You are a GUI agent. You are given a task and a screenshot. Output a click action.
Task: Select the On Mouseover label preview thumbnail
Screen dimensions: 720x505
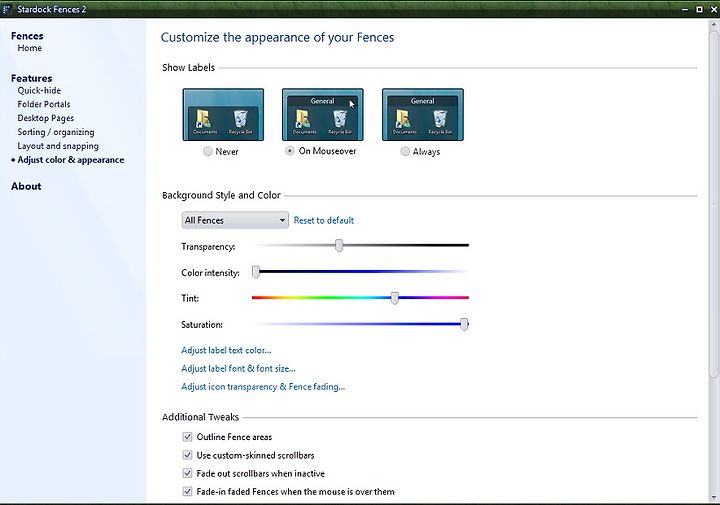coord(322,114)
